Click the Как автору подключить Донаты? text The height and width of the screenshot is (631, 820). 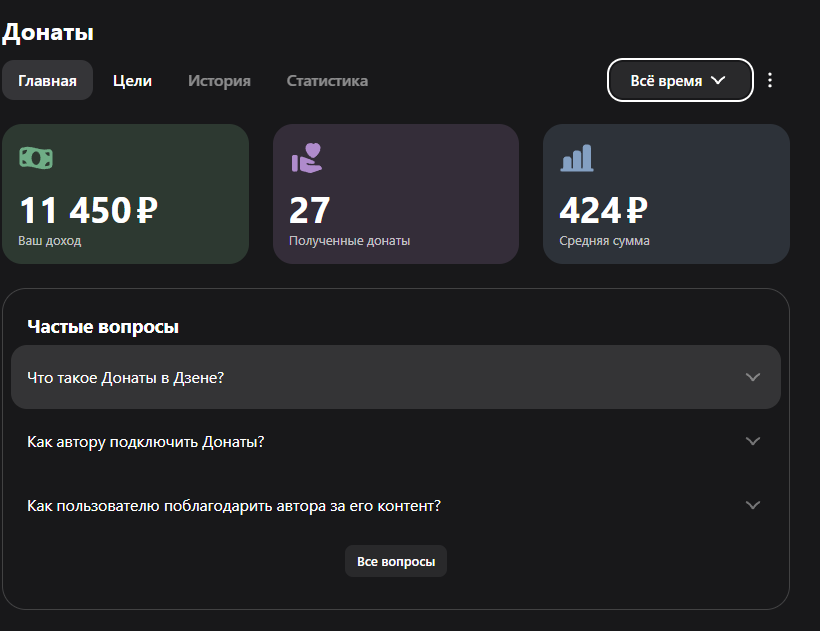145,442
